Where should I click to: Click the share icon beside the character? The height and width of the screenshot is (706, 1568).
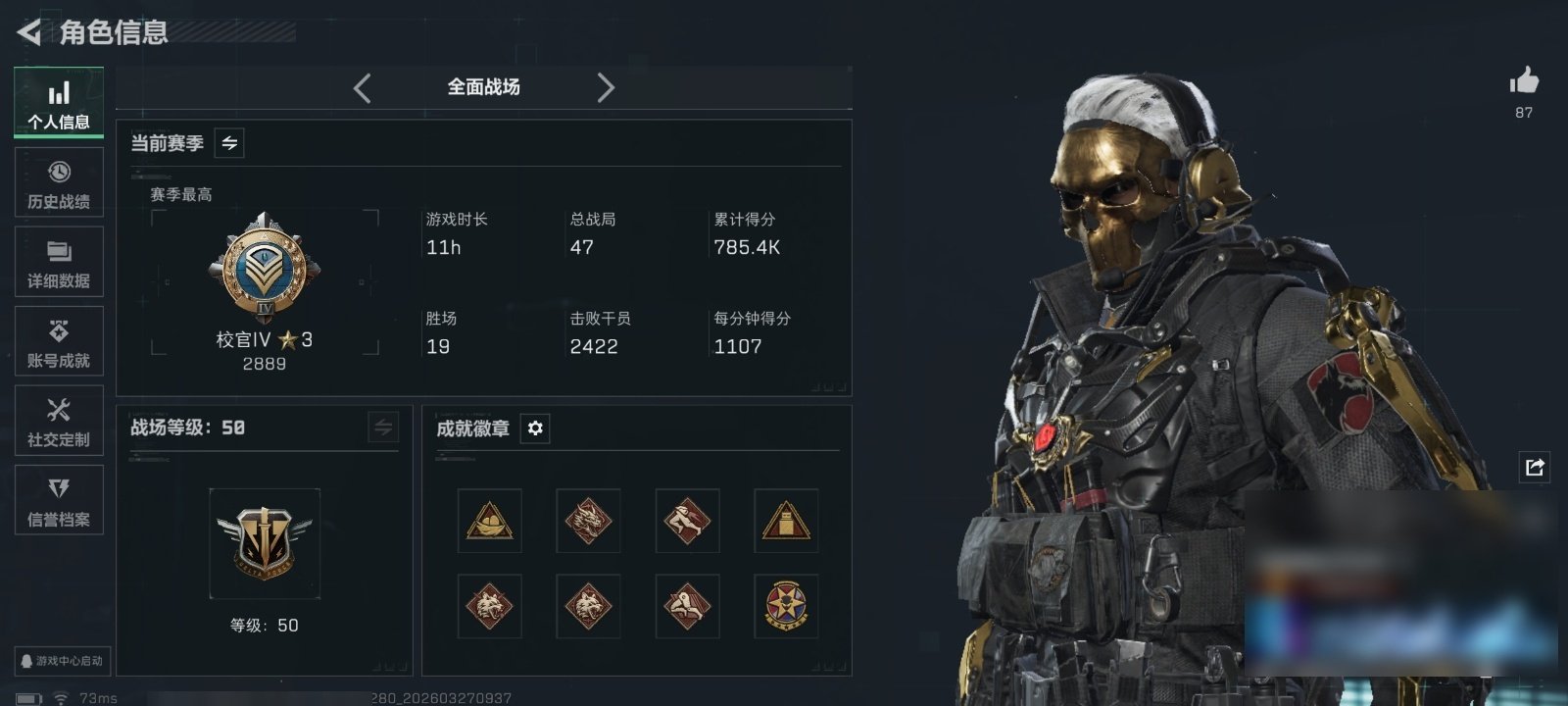(1535, 467)
